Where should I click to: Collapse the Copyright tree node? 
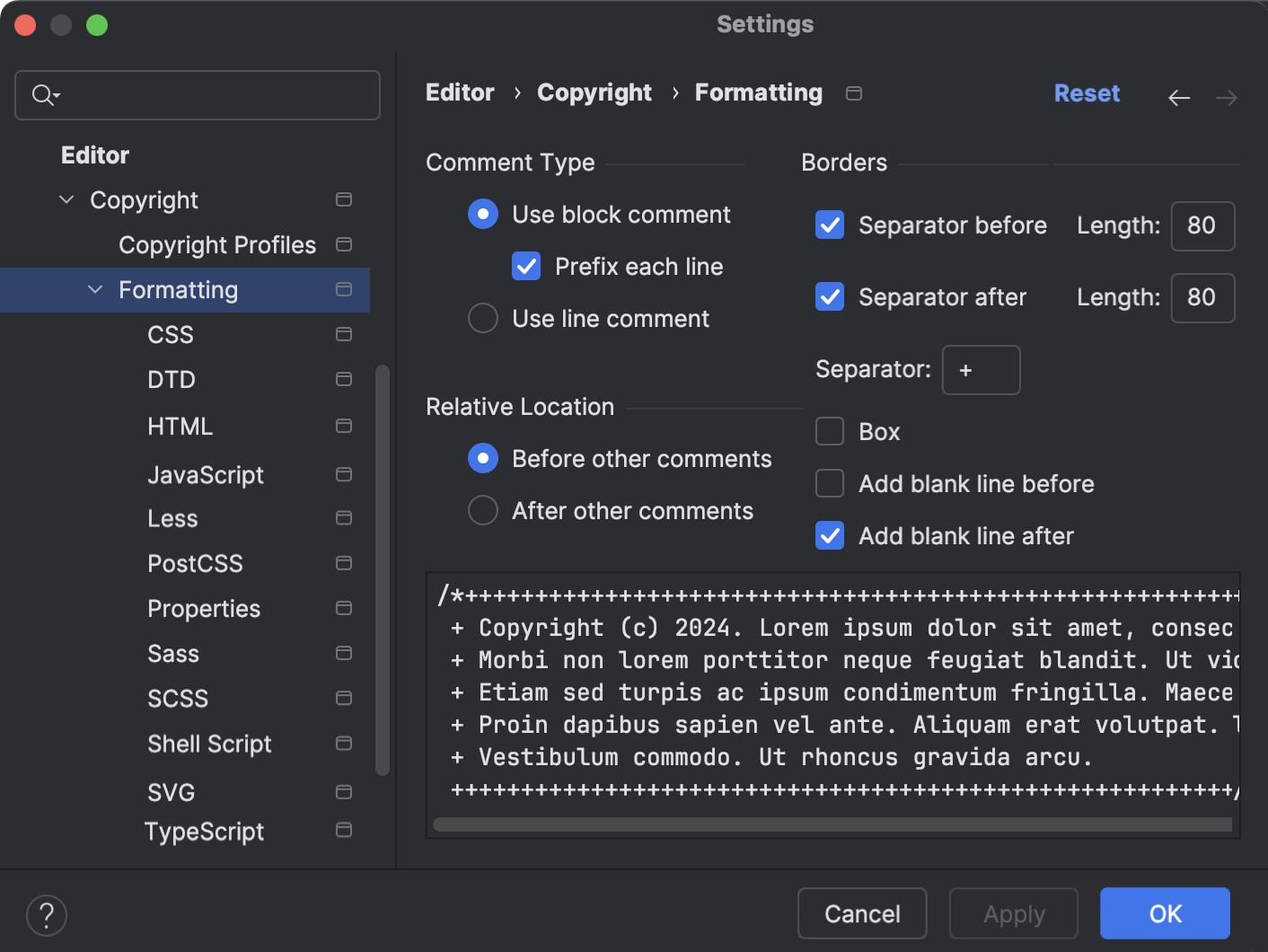coord(66,199)
